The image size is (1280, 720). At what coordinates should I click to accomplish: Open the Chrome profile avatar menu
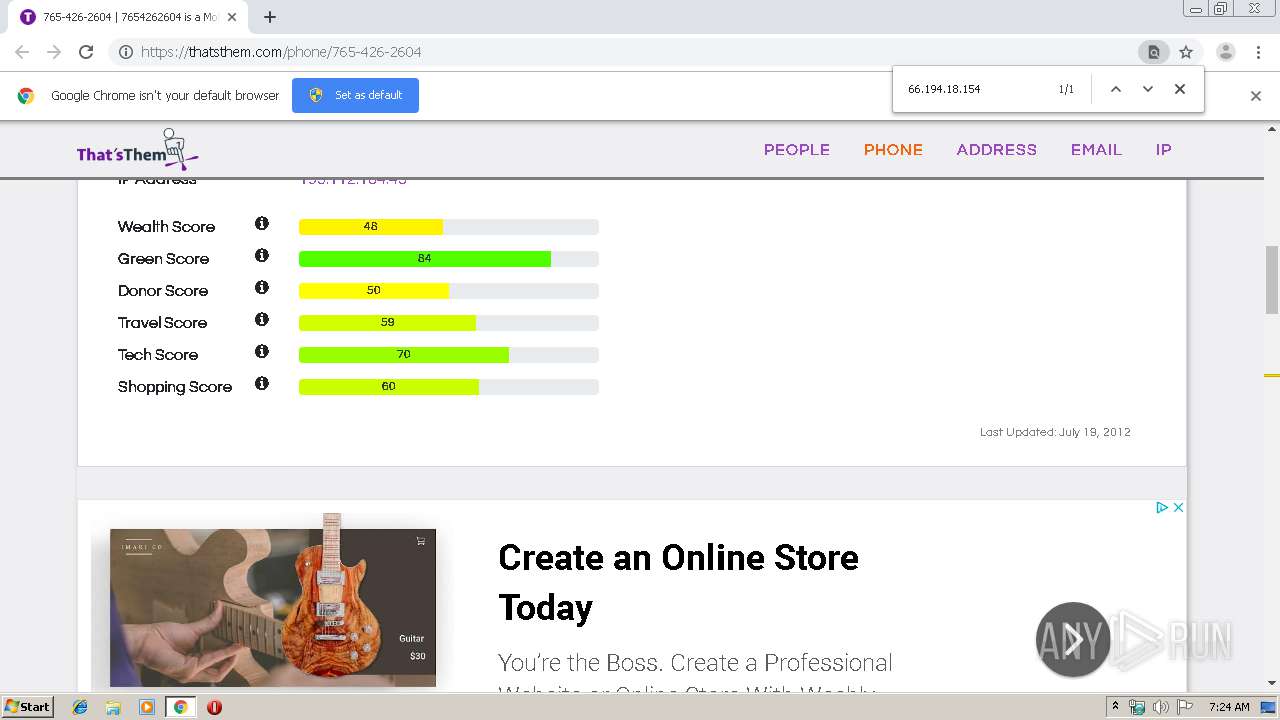click(x=1225, y=52)
